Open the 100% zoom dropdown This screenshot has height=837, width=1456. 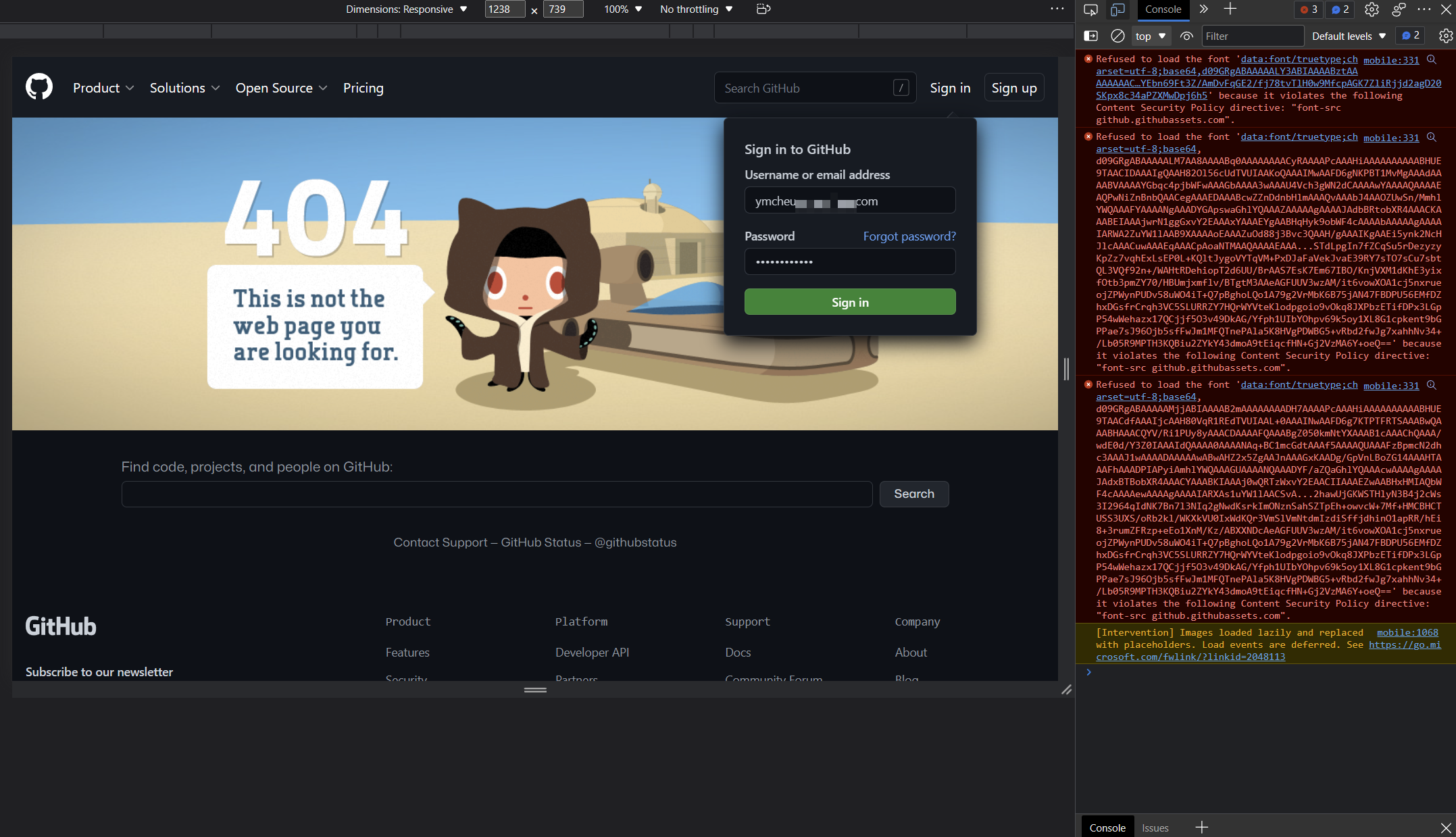[x=623, y=9]
